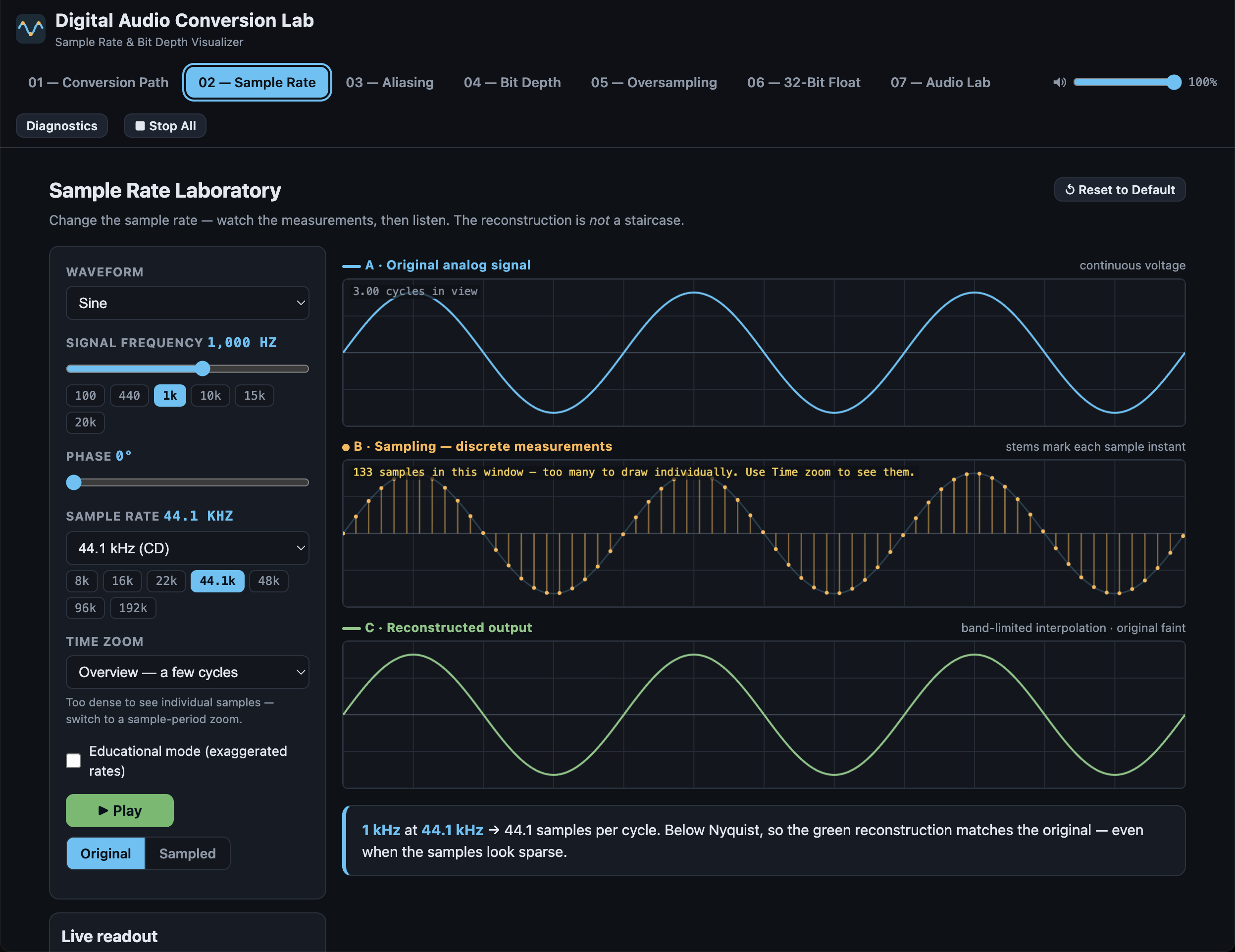The height and width of the screenshot is (952, 1235).
Task: Click the phase slider handle at 0°
Action: click(x=73, y=482)
